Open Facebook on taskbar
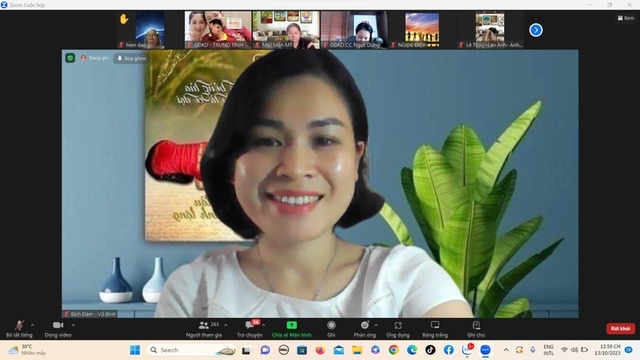Image resolution: width=640 pixels, height=360 pixels. (449, 350)
